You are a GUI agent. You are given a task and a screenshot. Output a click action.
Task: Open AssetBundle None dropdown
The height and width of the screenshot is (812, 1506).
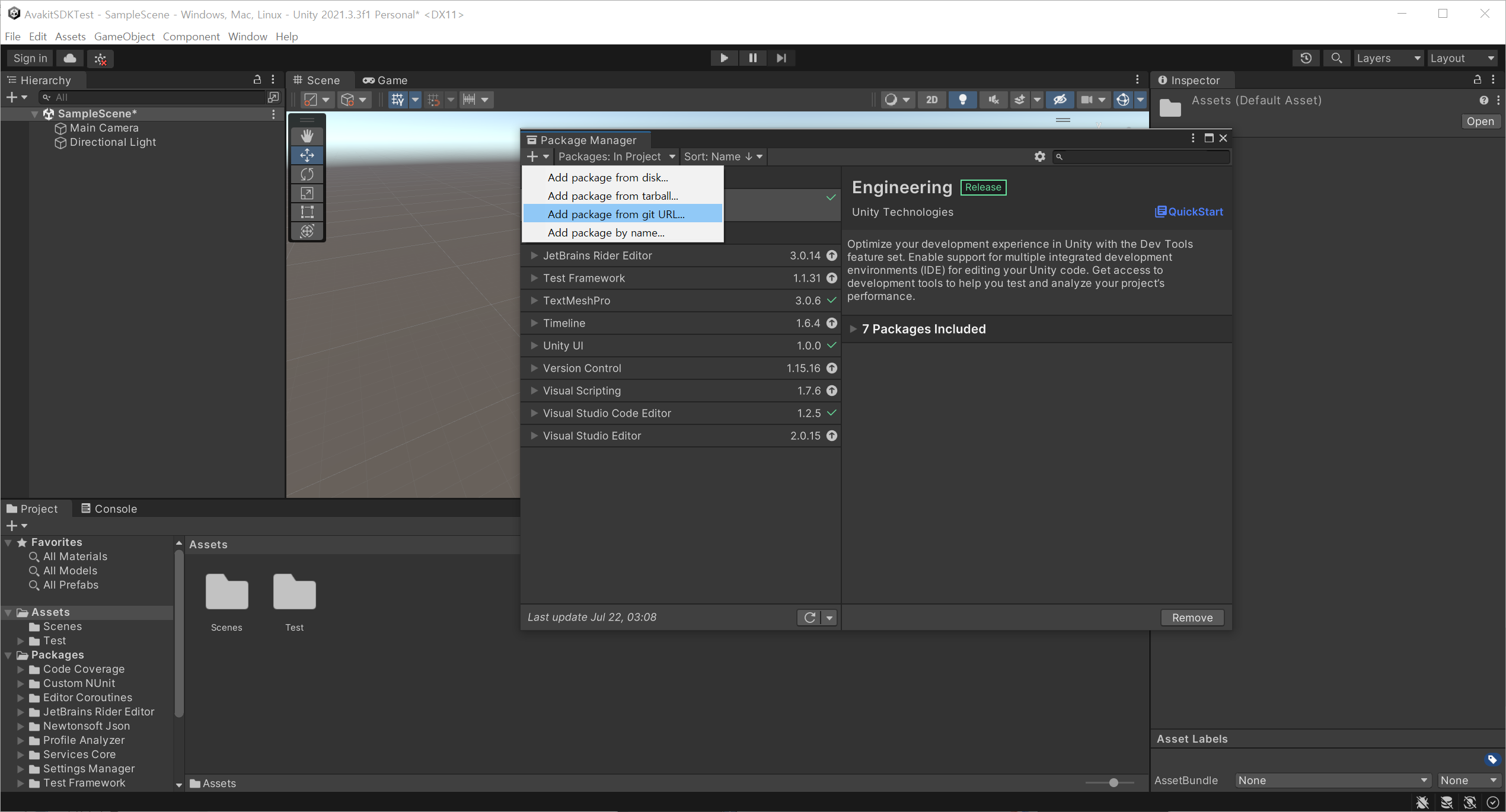pyautogui.click(x=1333, y=781)
